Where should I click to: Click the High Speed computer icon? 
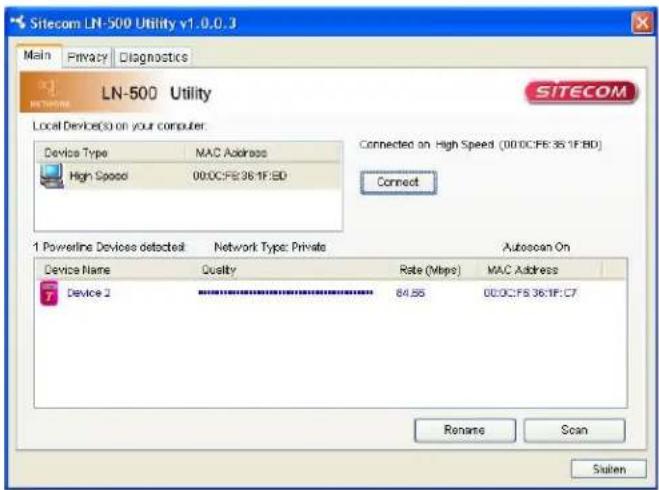[x=52, y=176]
